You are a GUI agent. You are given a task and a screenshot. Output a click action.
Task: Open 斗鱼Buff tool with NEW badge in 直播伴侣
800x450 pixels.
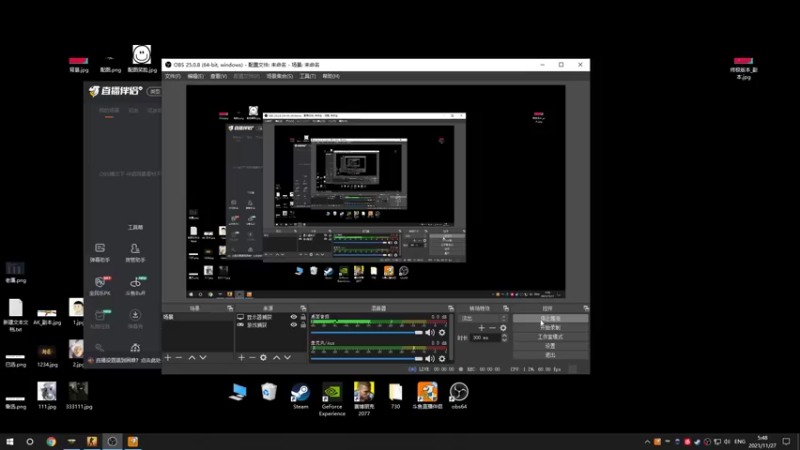point(135,286)
